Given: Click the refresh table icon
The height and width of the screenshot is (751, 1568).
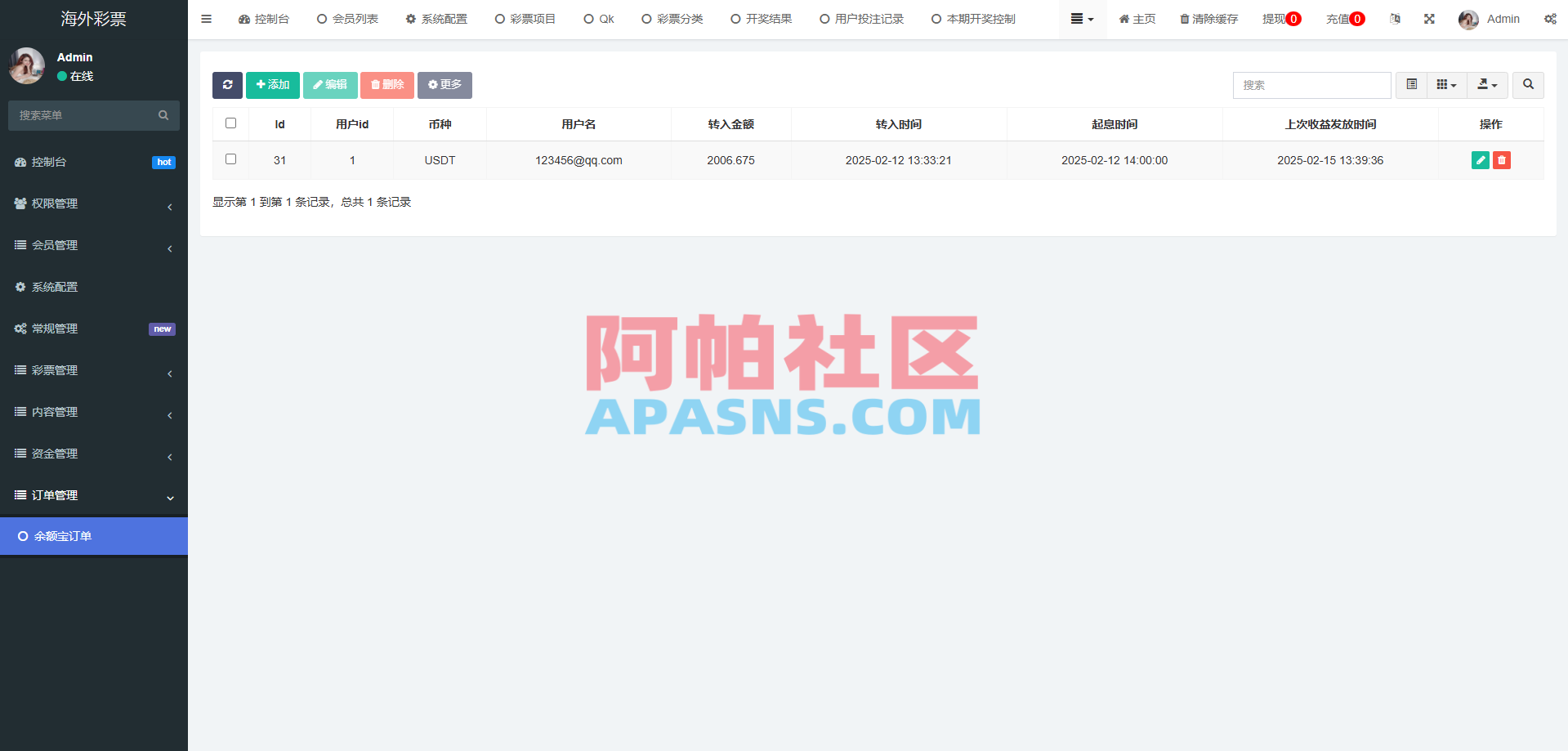Looking at the screenshot, I should (x=227, y=85).
